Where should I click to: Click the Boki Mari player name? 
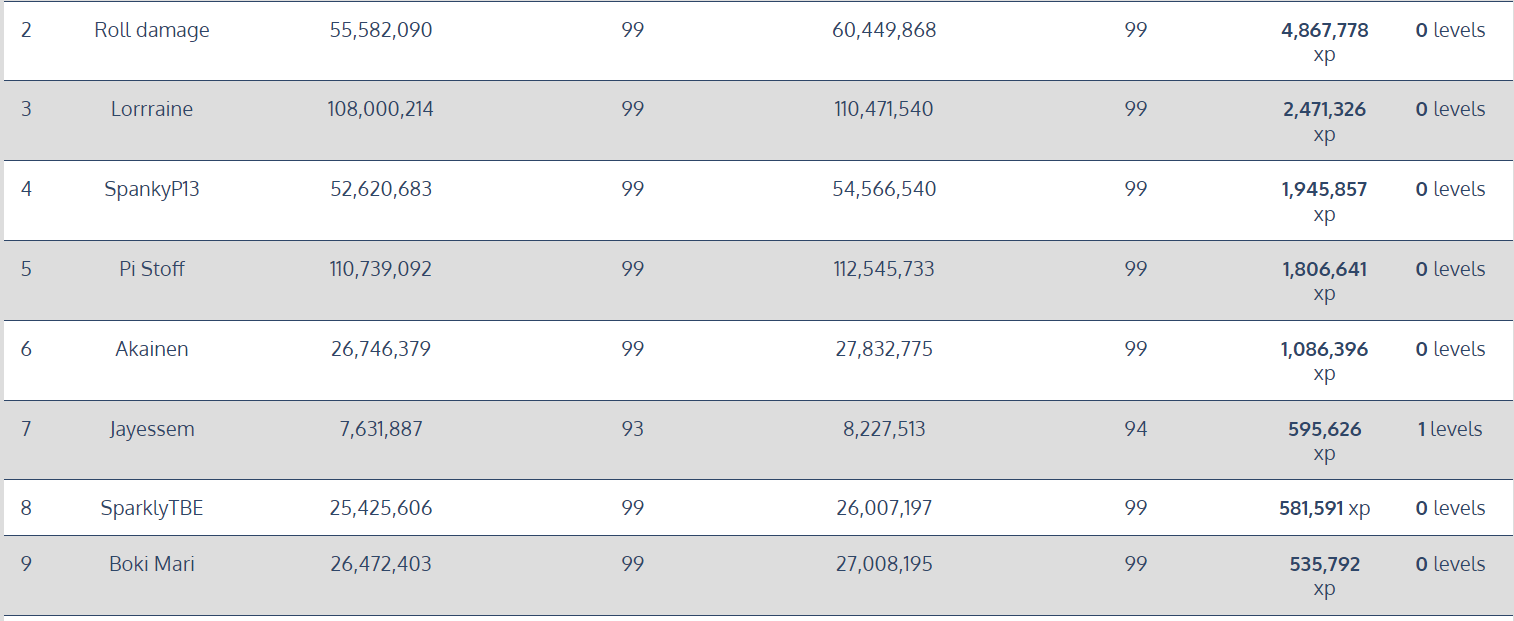click(x=152, y=564)
